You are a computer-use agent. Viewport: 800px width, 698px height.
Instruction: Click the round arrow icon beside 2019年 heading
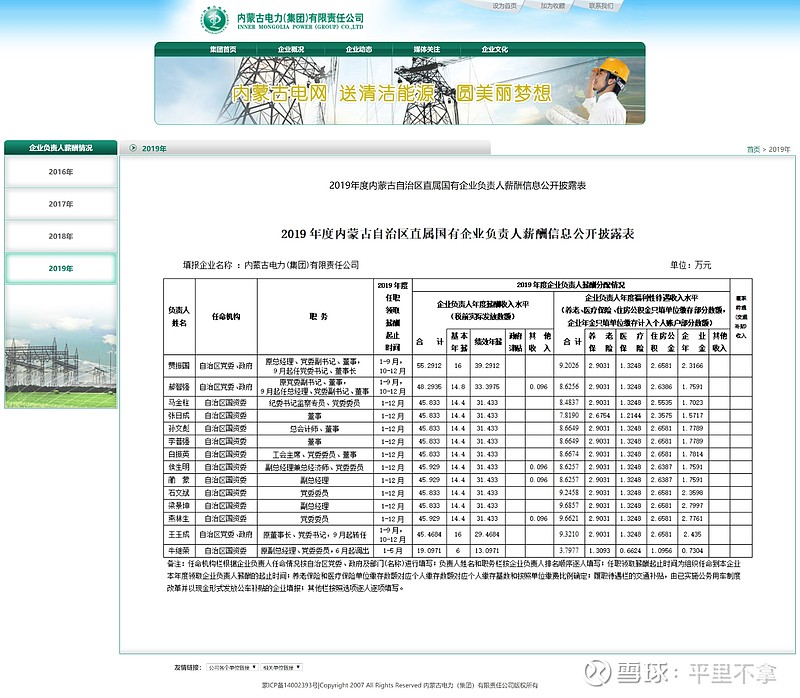(133, 148)
